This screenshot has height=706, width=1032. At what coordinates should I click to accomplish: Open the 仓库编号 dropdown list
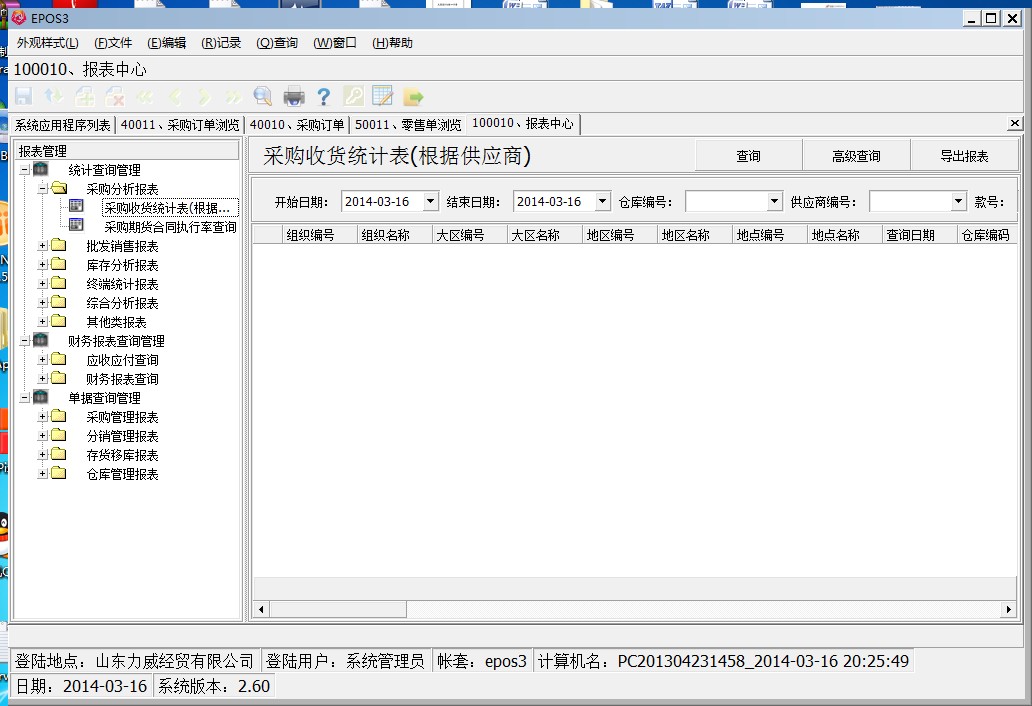(774, 202)
